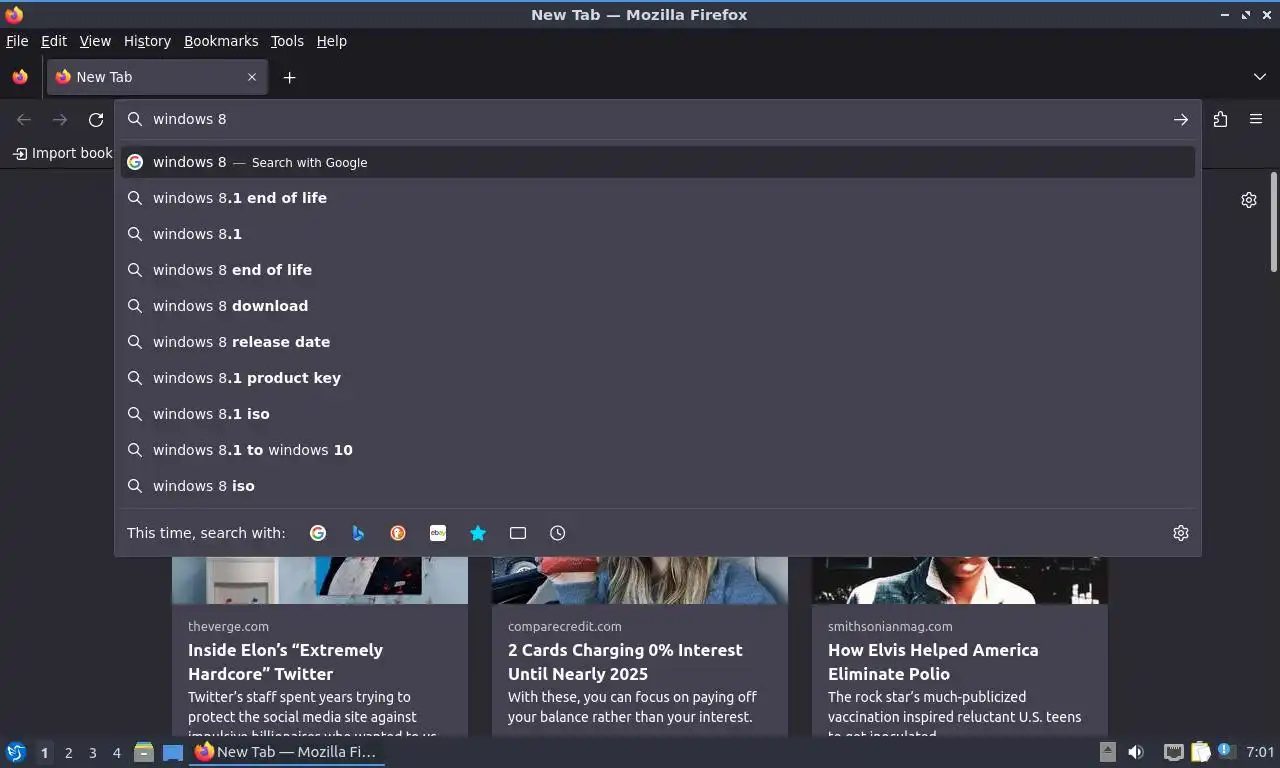Show the desktop from taskbar icon

(x=173, y=752)
